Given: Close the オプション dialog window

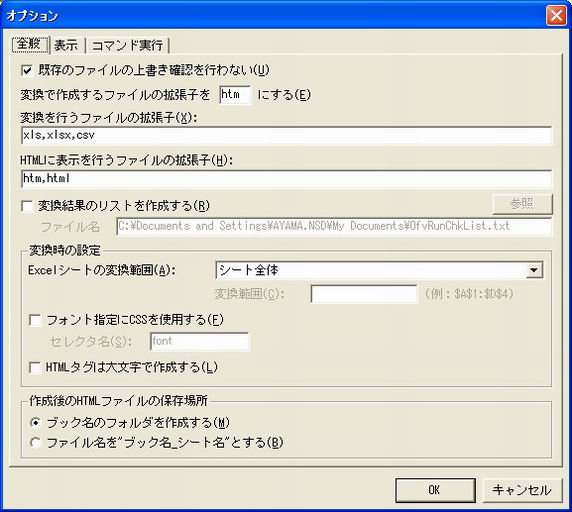Looking at the screenshot, I should coord(556,16).
